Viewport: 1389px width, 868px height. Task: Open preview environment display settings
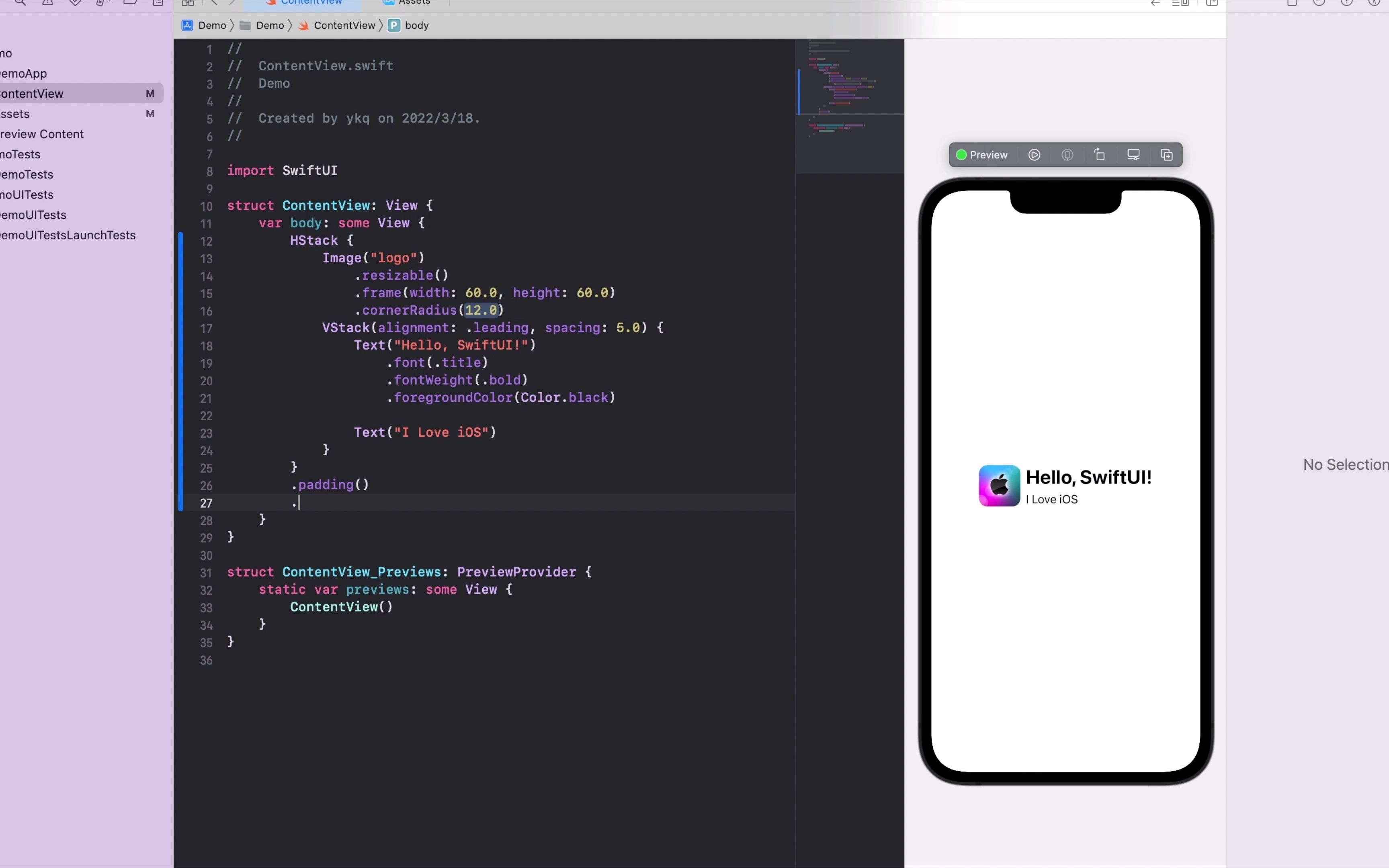click(x=1133, y=155)
